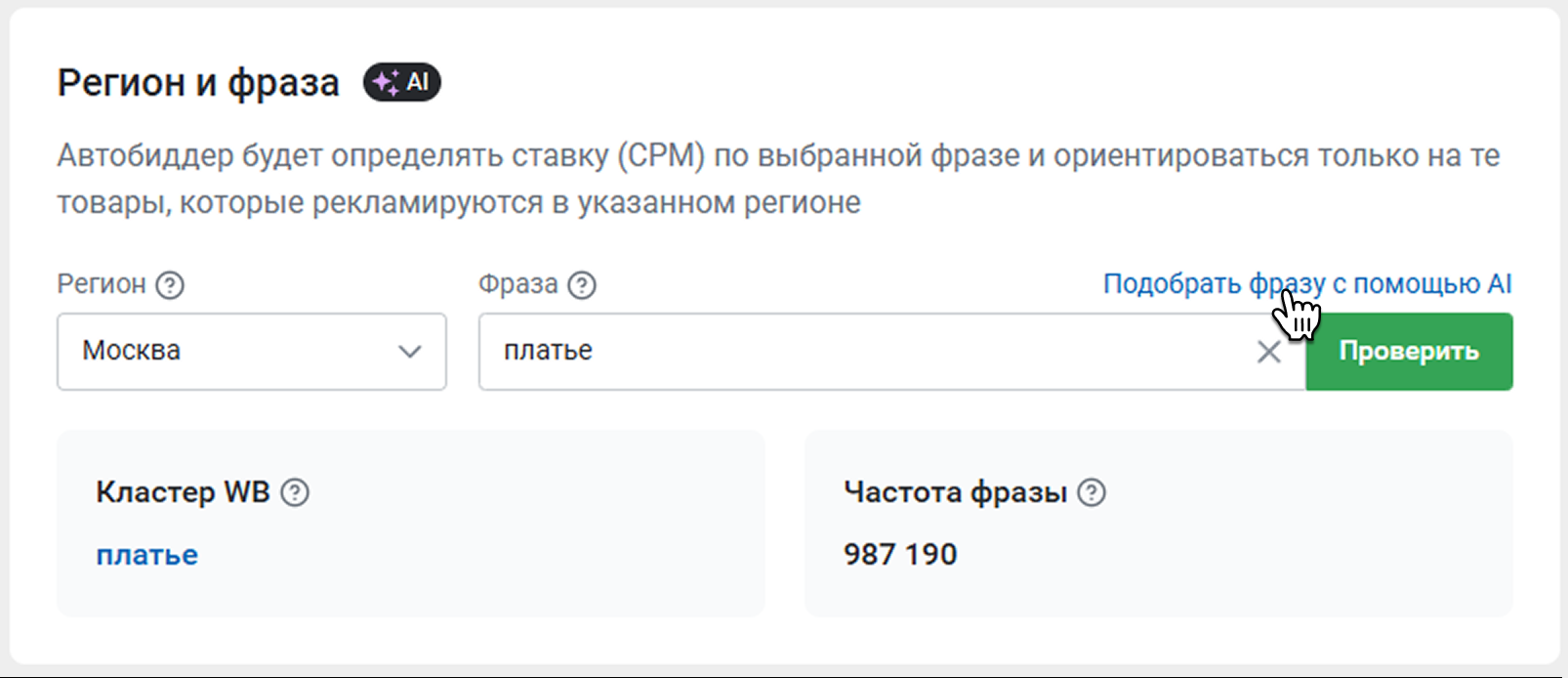Click the Фраза field label
This screenshot has width=1568, height=678.
(x=518, y=284)
